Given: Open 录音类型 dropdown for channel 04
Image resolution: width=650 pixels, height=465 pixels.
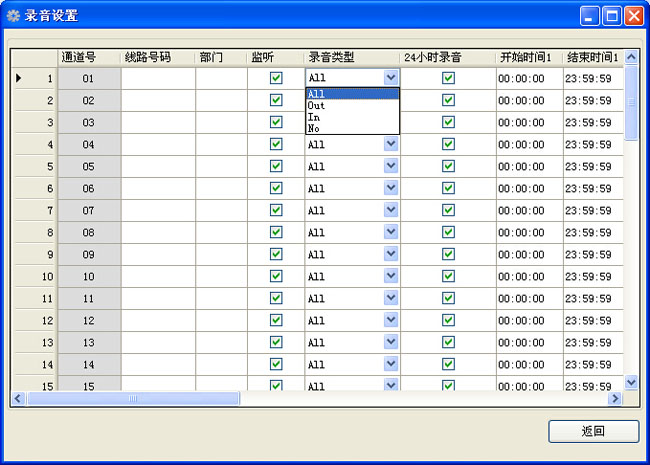Looking at the screenshot, I should click(x=390, y=144).
